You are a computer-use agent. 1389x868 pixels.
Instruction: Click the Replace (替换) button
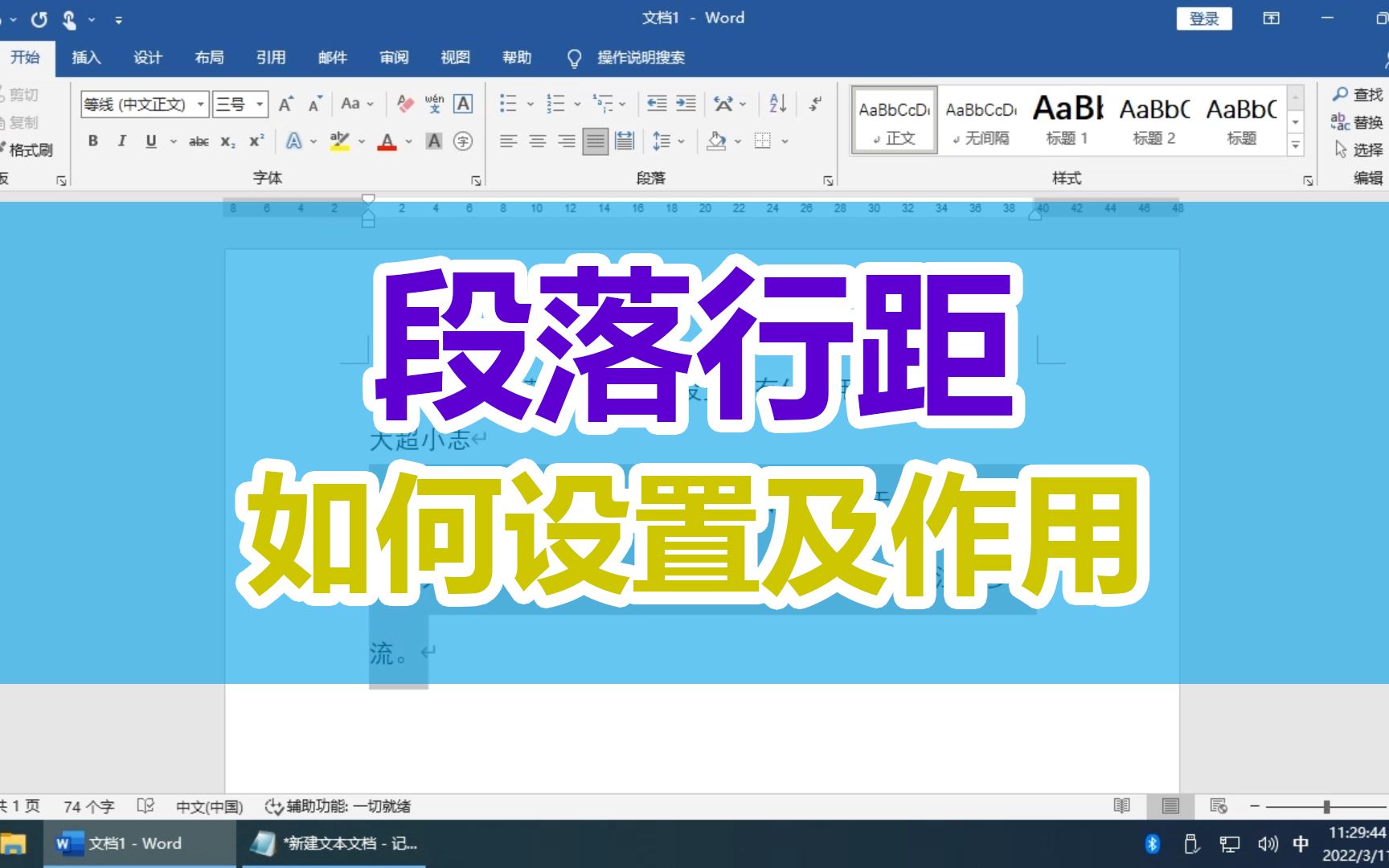click(1358, 122)
